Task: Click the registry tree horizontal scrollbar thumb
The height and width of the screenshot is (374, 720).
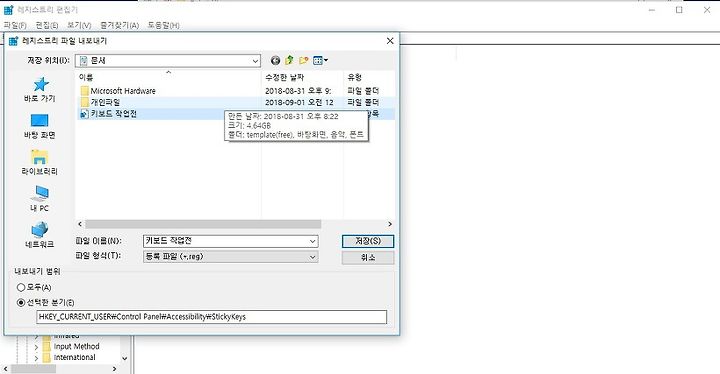Action: tap(33, 369)
